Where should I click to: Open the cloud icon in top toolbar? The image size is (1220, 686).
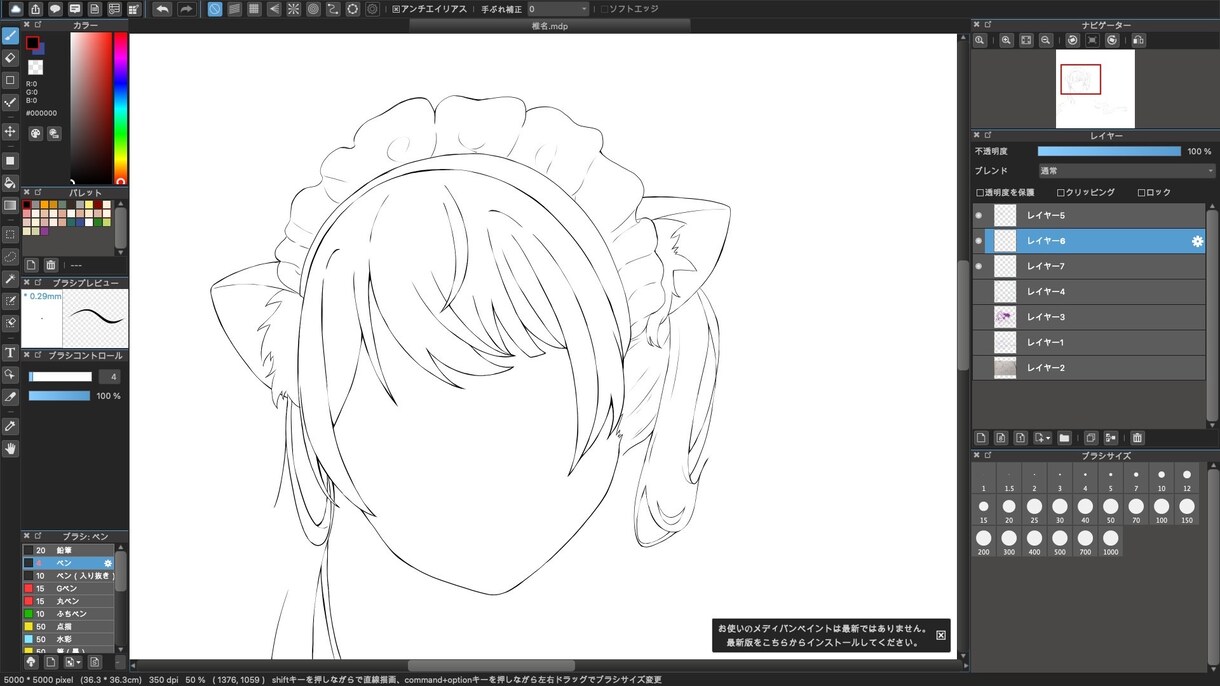click(15, 9)
